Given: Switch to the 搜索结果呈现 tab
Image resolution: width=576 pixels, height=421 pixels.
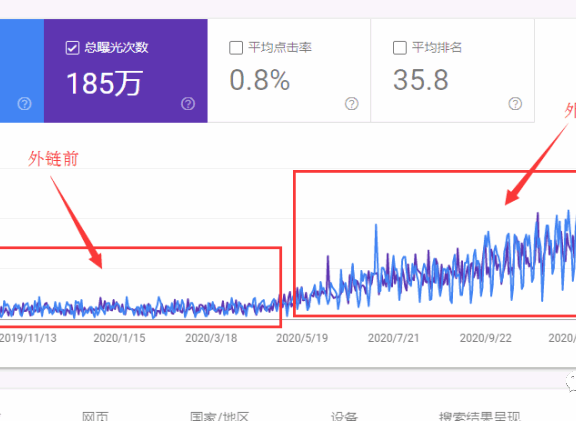Looking at the screenshot, I should tap(480, 416).
